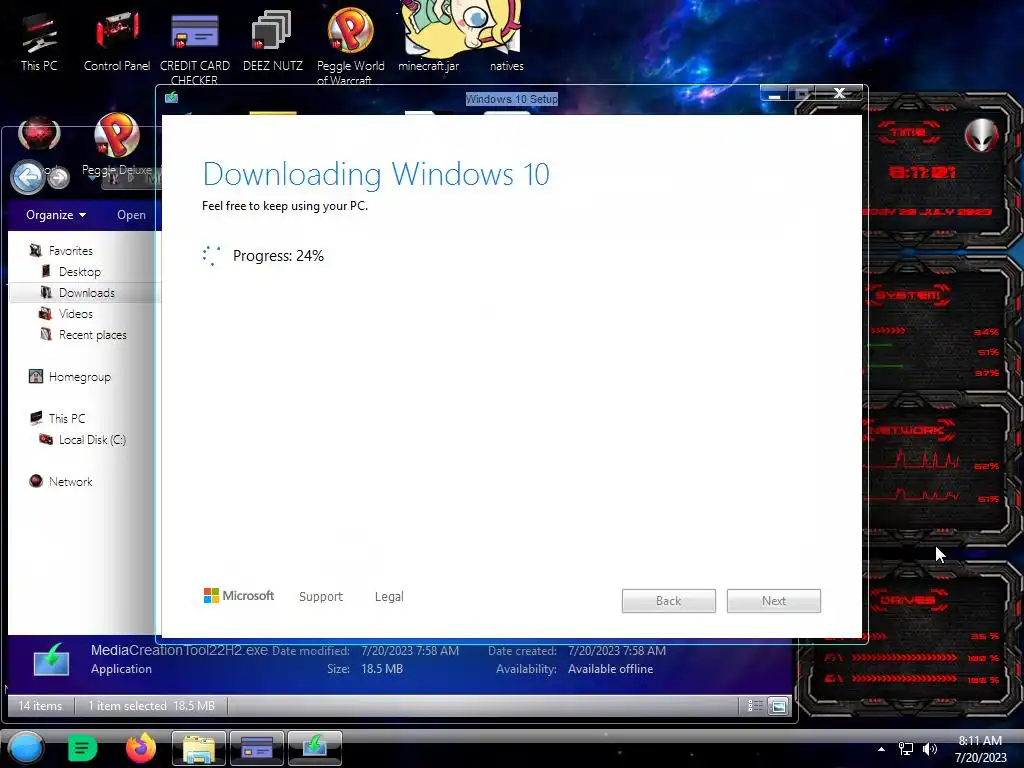Image resolution: width=1024 pixels, height=768 pixels.
Task: Click the Size 18.5 MB value
Action: click(x=382, y=669)
